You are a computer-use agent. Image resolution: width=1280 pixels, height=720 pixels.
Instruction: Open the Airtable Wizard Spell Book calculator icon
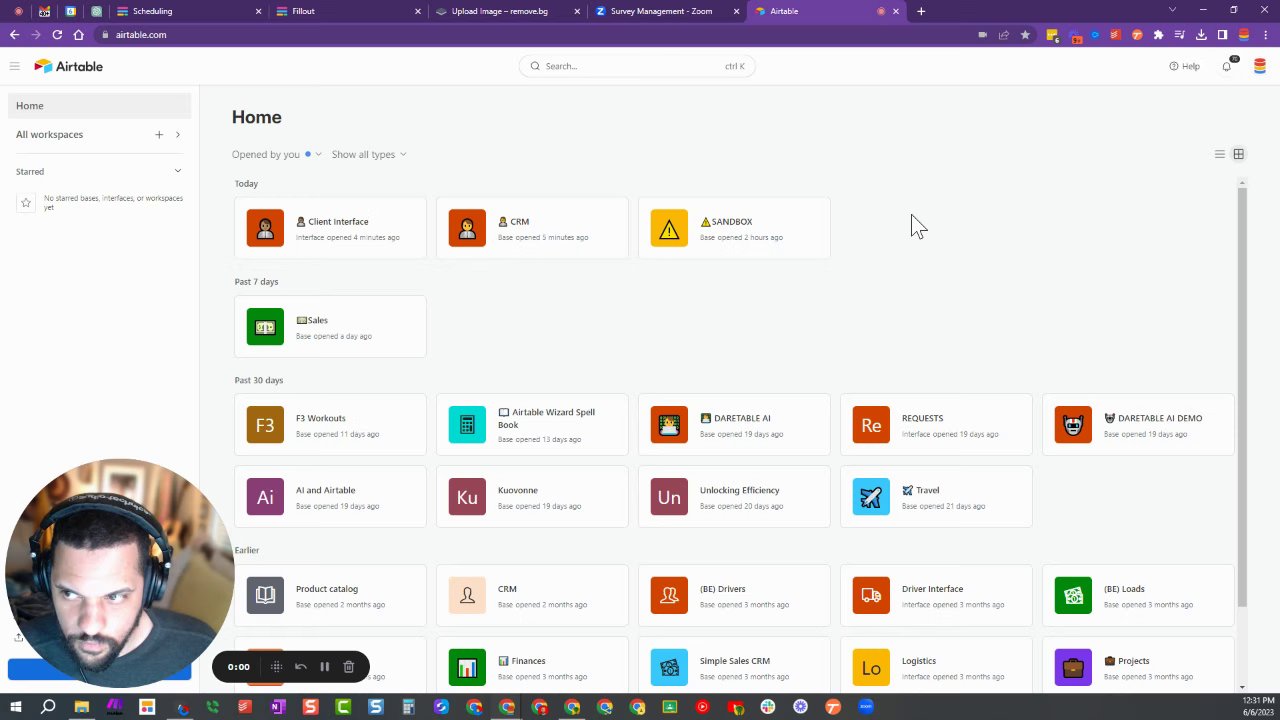[x=467, y=425]
